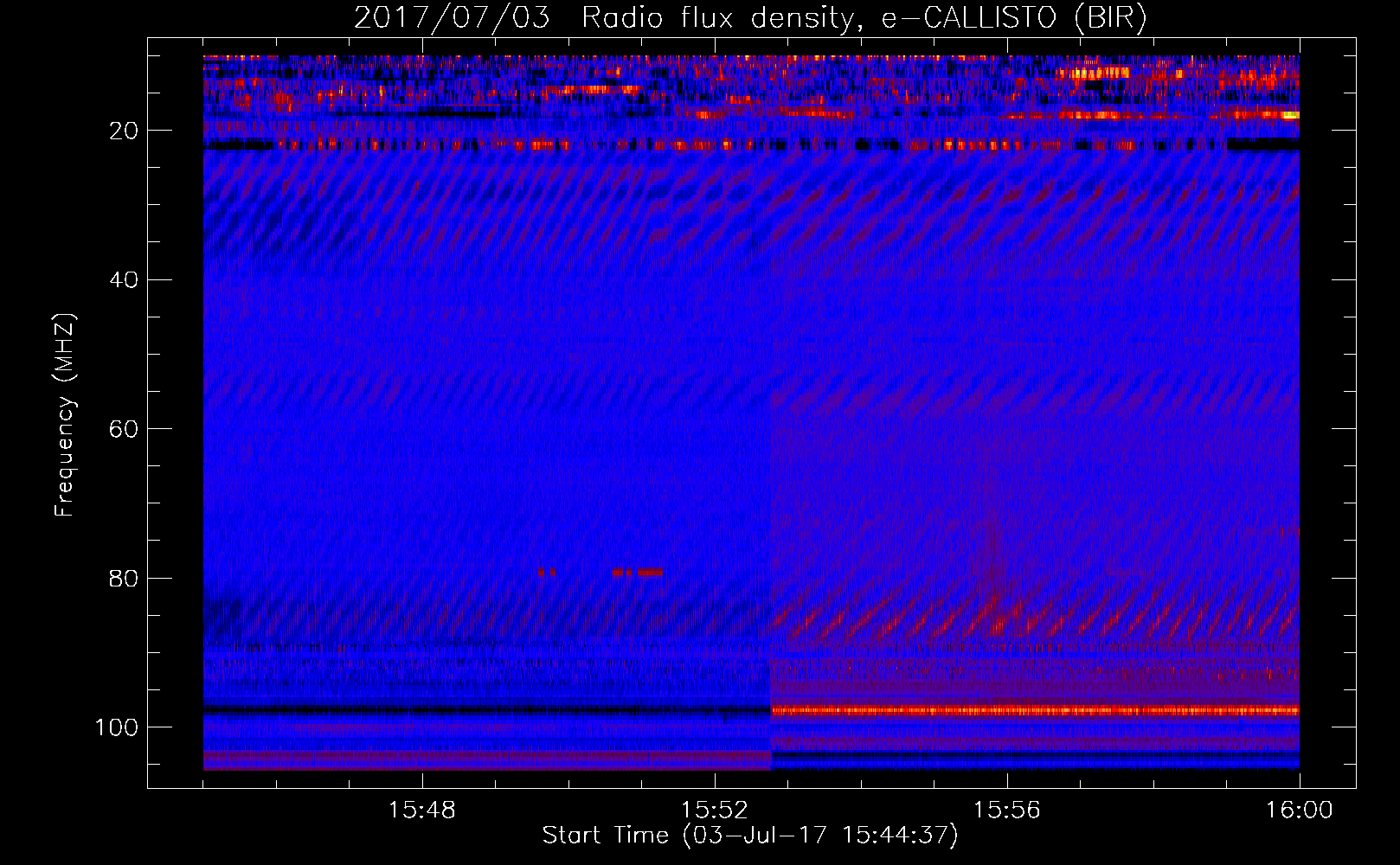Click the '15:52' time tick label
The image size is (1400, 865).
click(x=714, y=811)
